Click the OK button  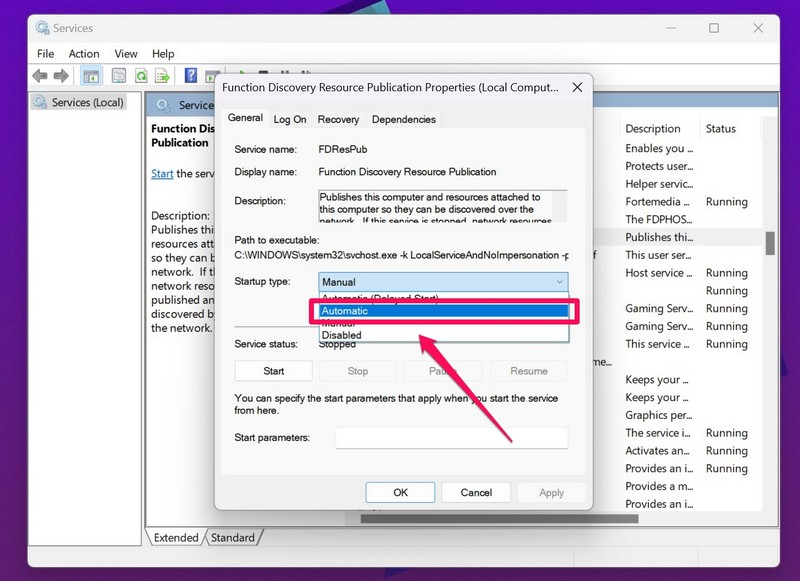[x=400, y=492]
